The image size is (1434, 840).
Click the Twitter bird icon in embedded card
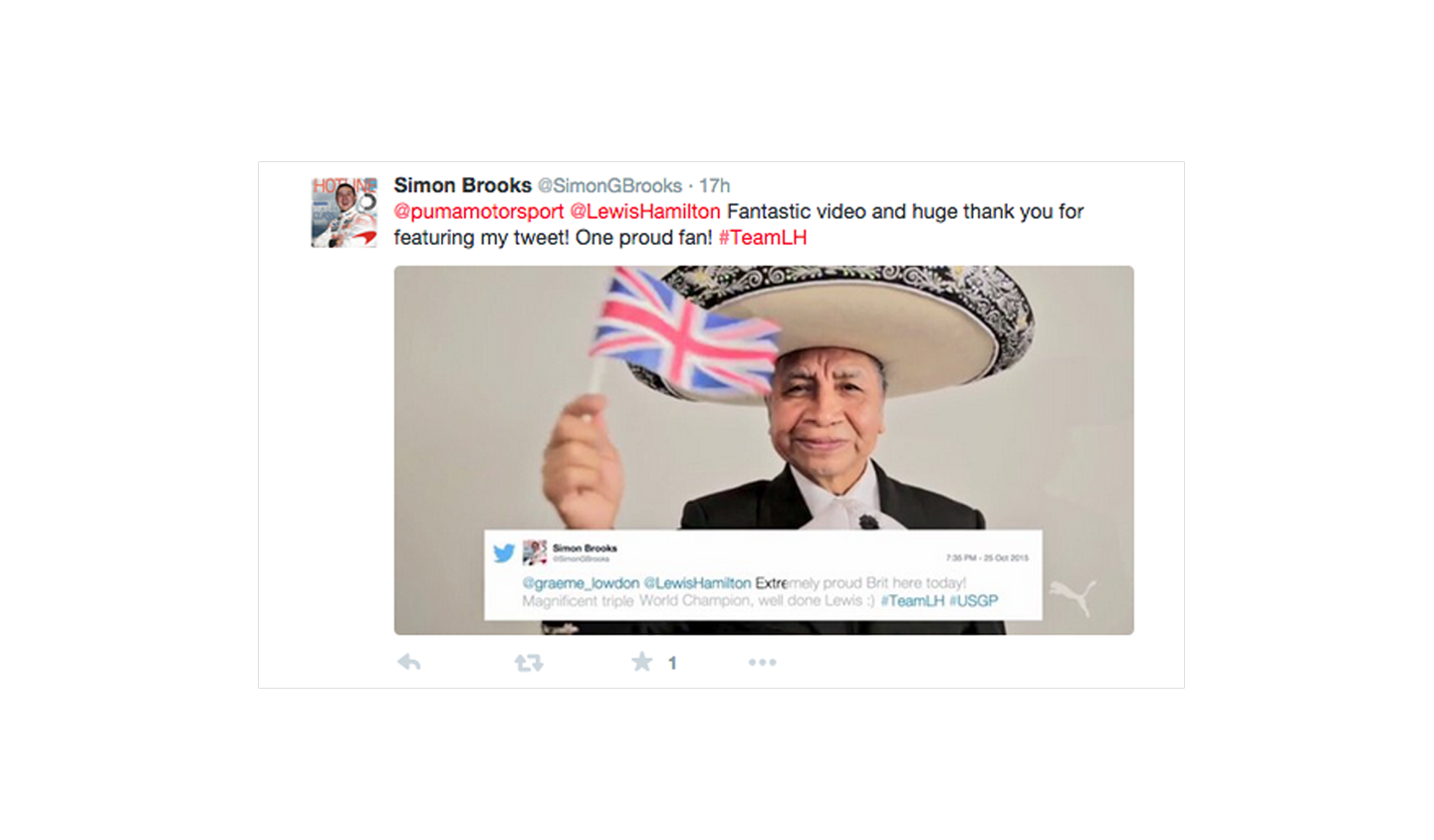tap(504, 552)
